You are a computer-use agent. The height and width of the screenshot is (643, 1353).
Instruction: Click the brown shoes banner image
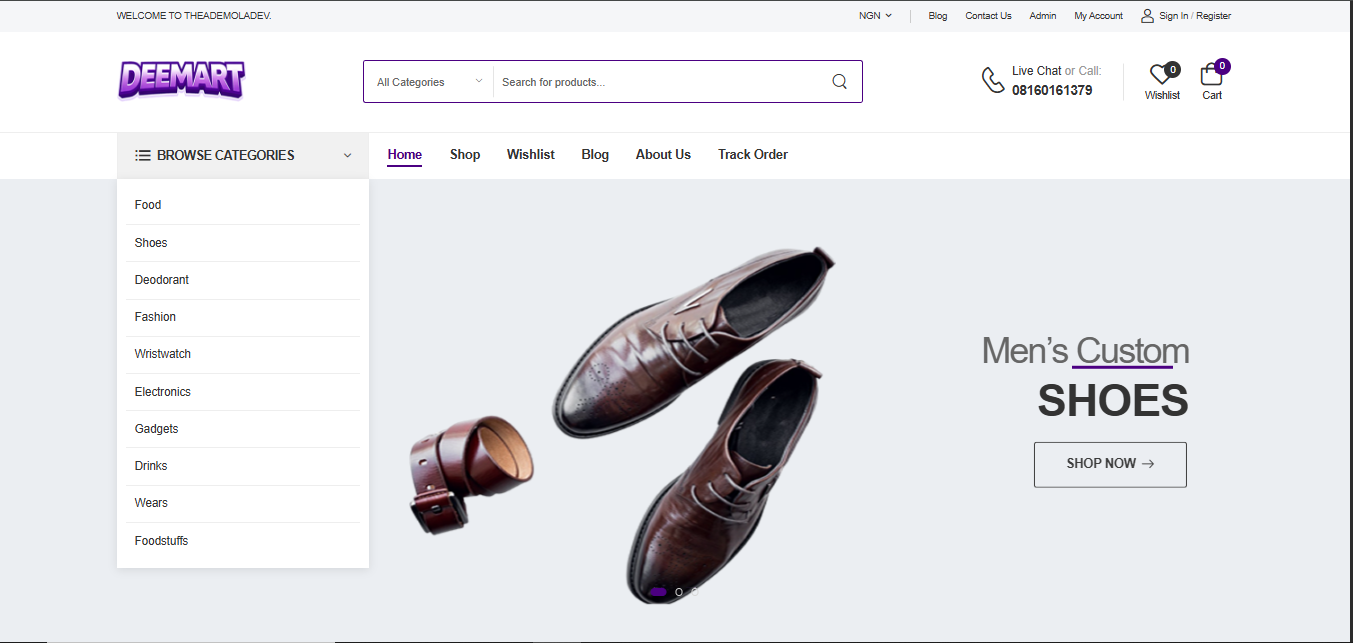(622, 424)
